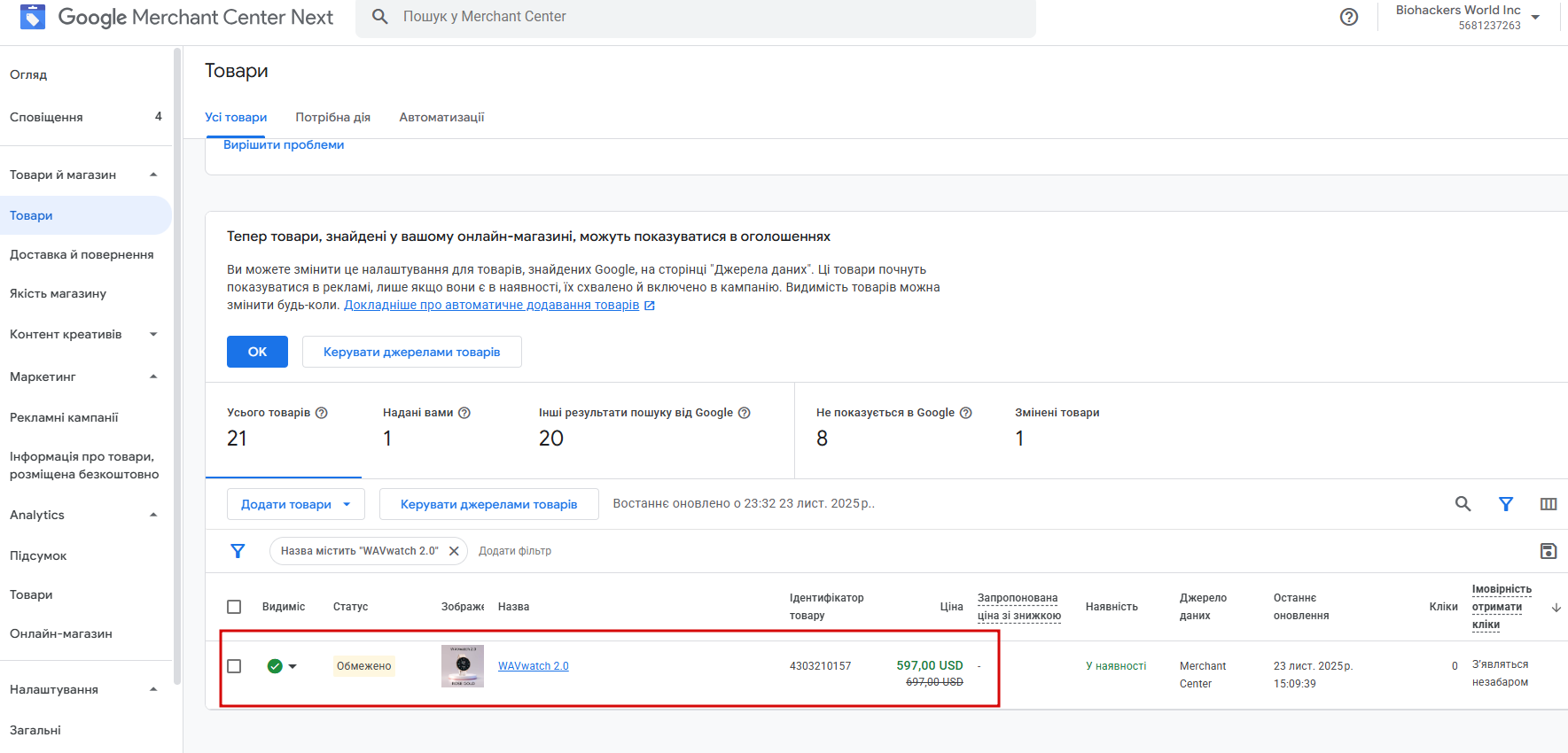
Task: Click sort arrow on clicks probability column
Action: (x=1556, y=608)
